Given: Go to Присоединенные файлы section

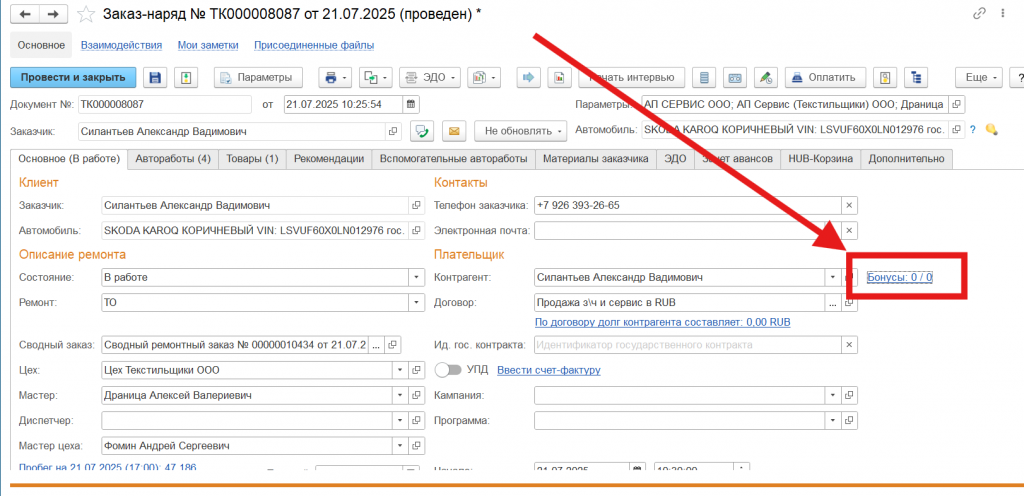Looking at the screenshot, I should pyautogui.click(x=314, y=45).
